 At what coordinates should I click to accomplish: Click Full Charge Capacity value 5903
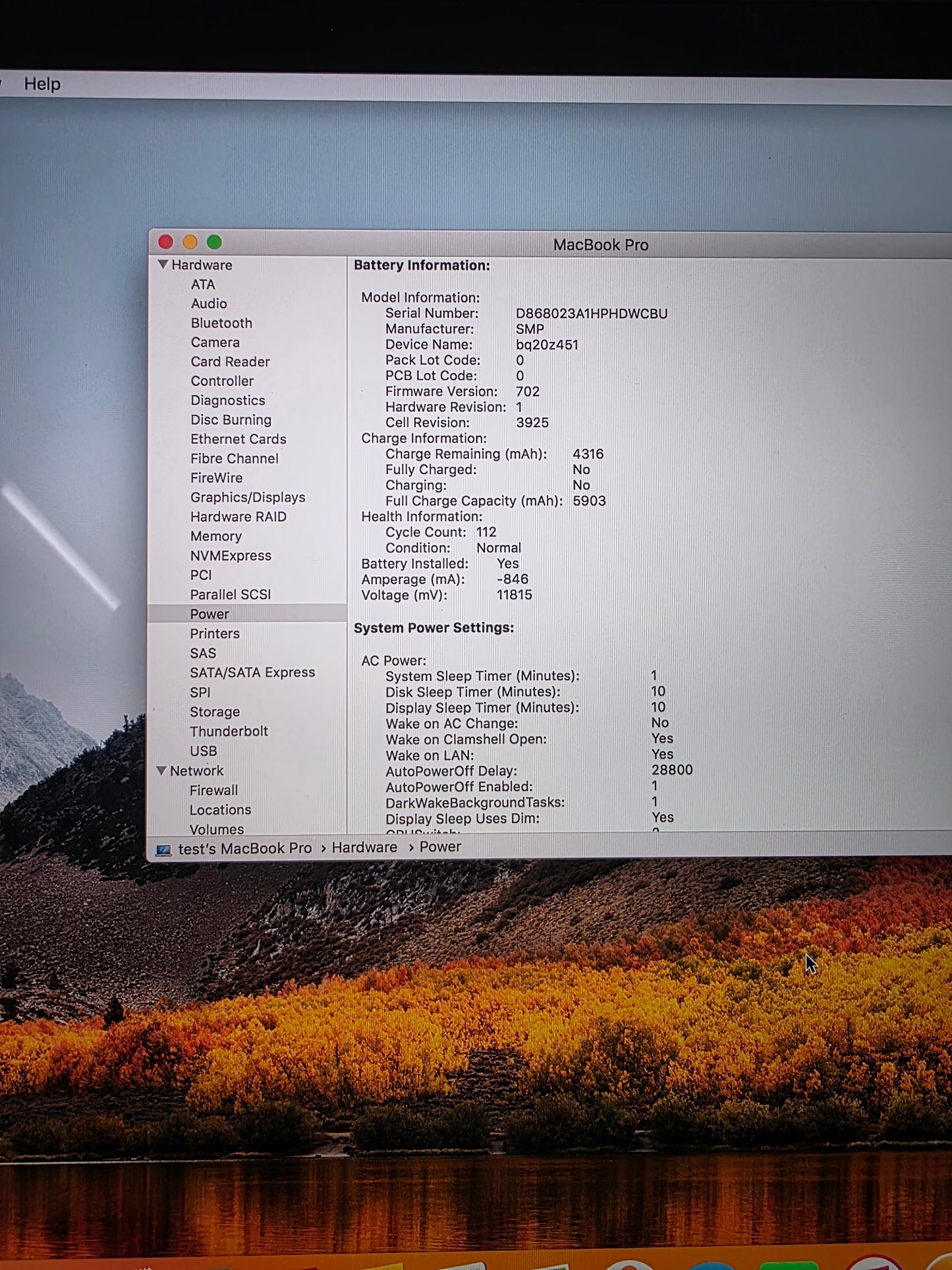[589, 501]
